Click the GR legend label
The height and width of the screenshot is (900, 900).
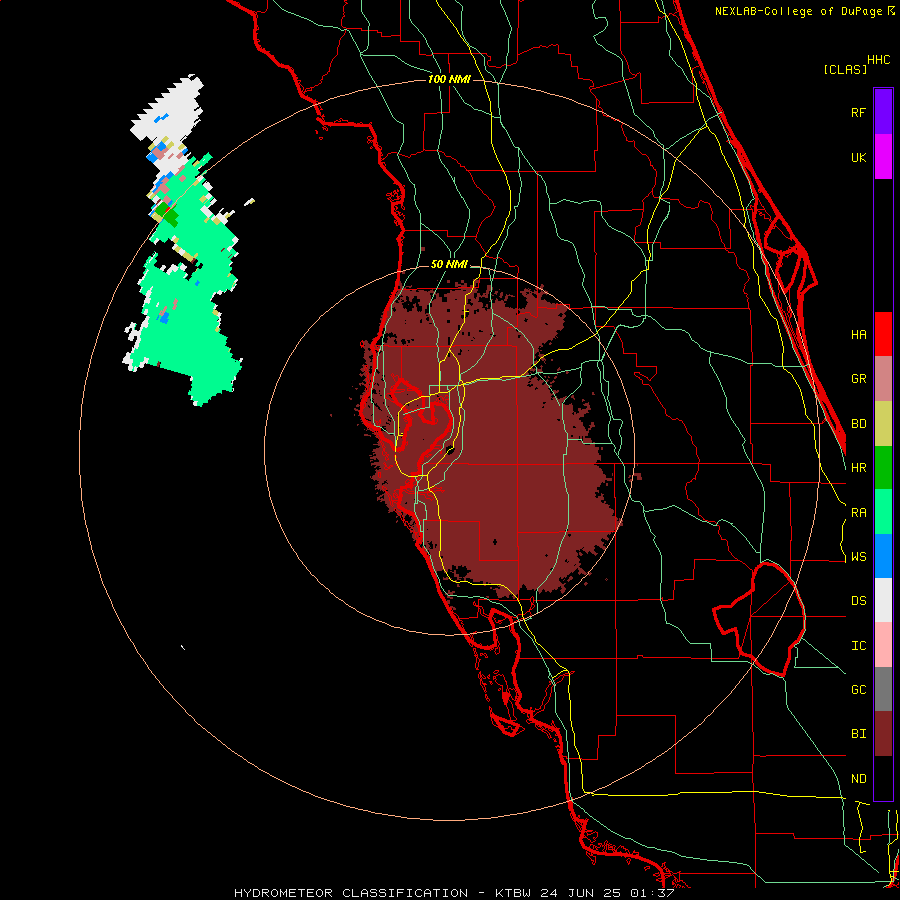pos(859,379)
